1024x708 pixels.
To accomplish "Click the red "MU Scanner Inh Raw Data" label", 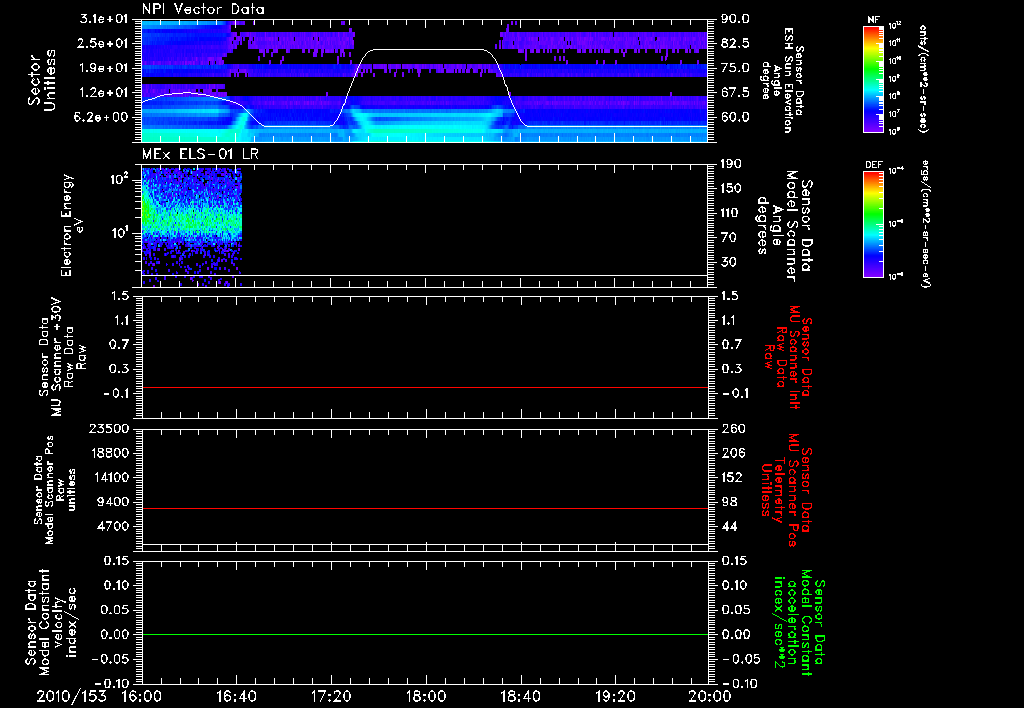I will [x=788, y=358].
